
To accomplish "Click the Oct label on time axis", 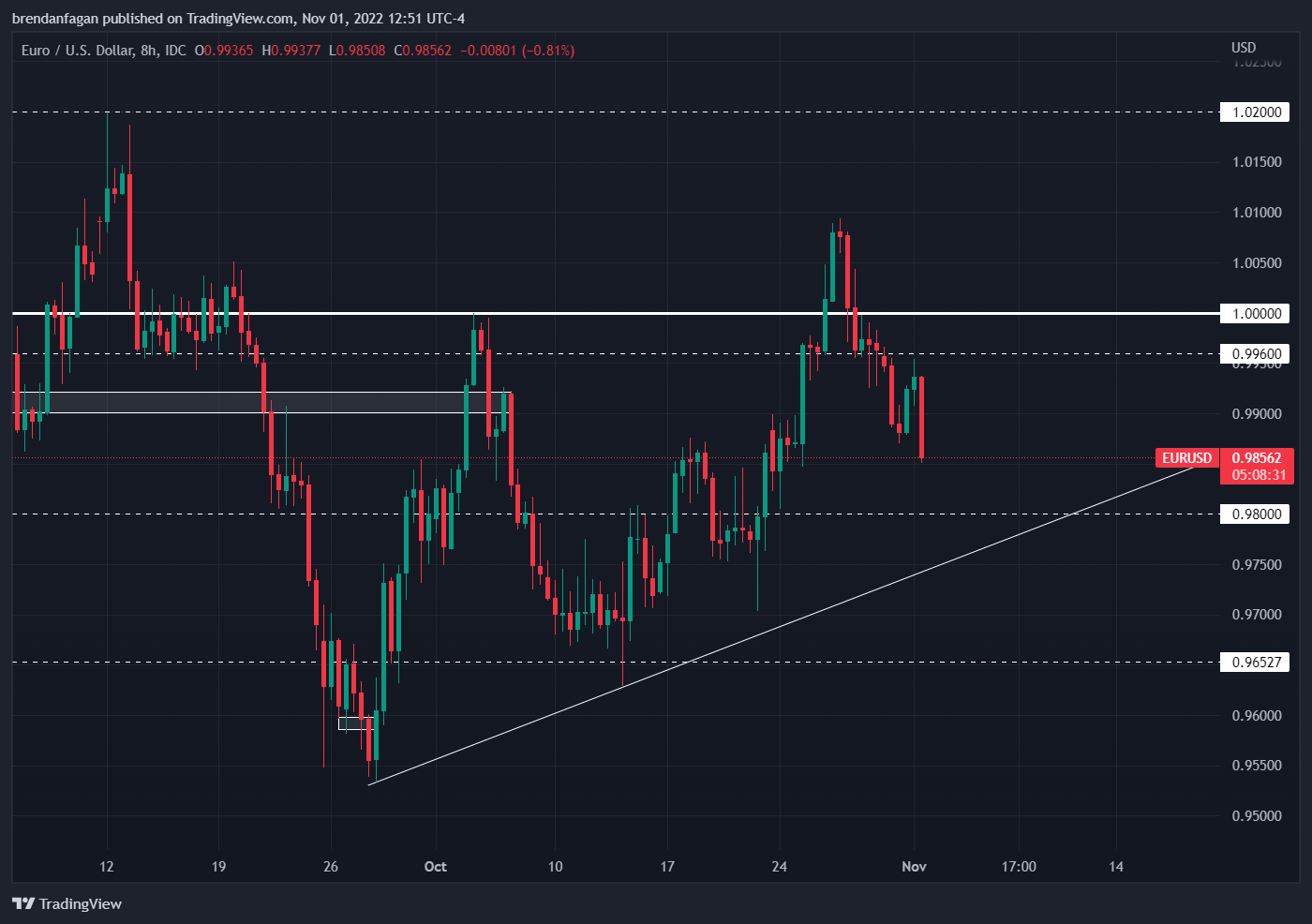I will click(x=435, y=867).
